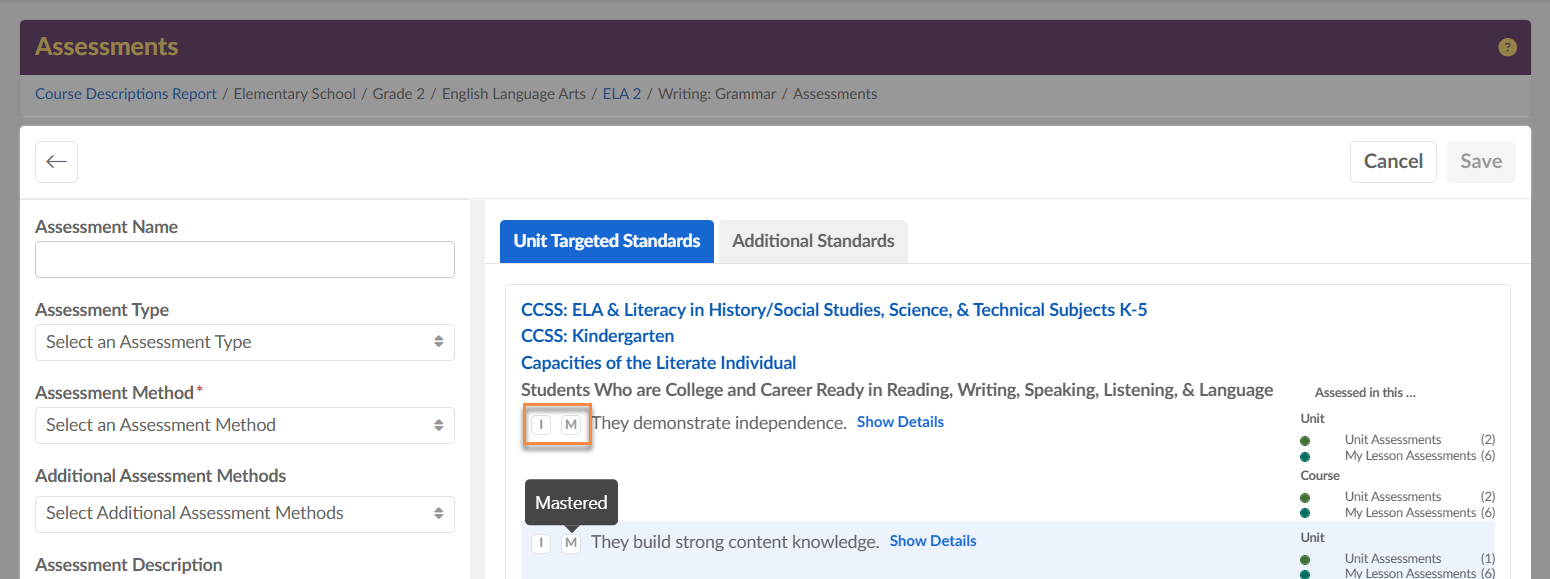Toggle Mastered for 'build strong content knowledge'
The height and width of the screenshot is (579, 1550).
[571, 543]
